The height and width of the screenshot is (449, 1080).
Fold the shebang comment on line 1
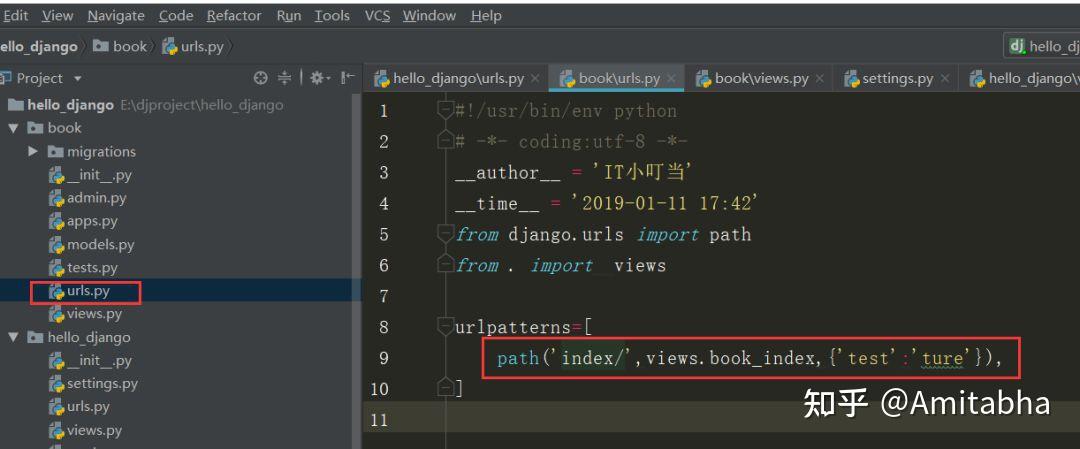click(x=446, y=110)
